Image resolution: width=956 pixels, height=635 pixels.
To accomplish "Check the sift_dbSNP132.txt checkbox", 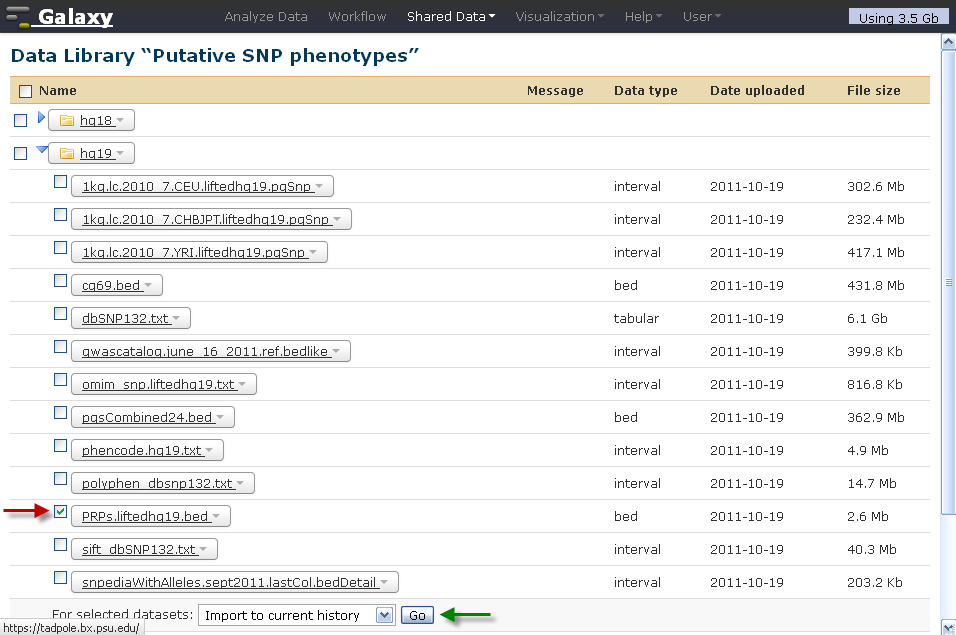I will click(x=60, y=544).
